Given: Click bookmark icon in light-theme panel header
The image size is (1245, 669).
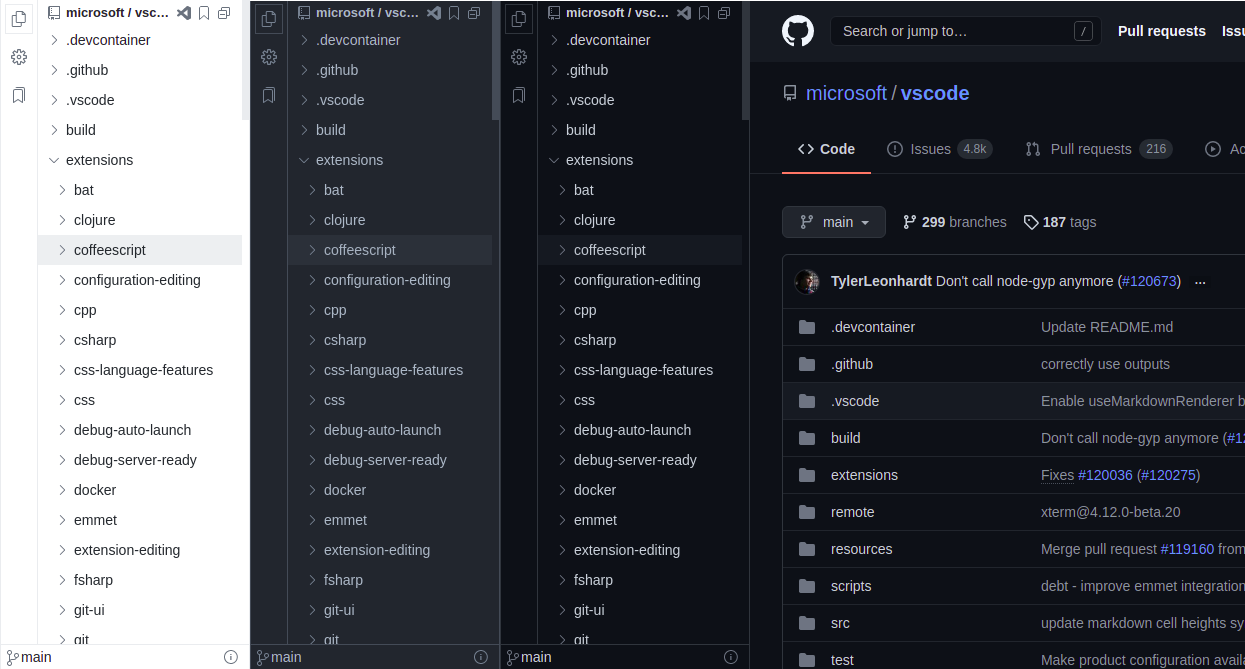Looking at the screenshot, I should click(204, 13).
